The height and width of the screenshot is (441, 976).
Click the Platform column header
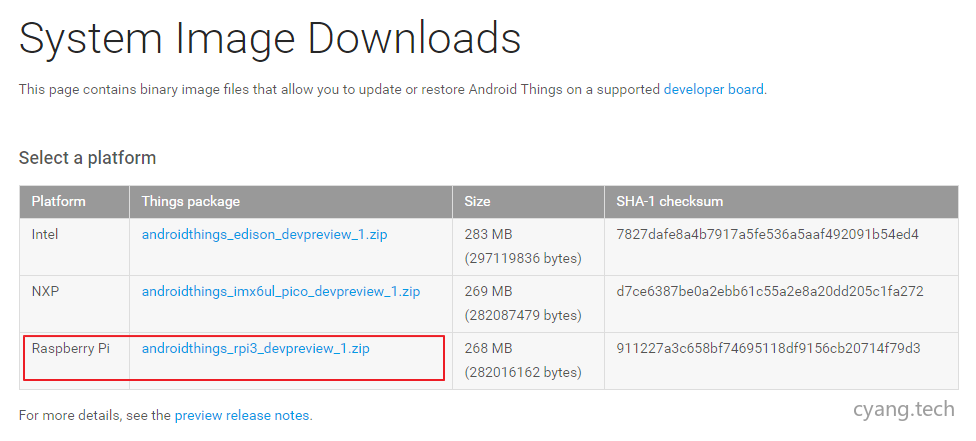click(x=59, y=201)
